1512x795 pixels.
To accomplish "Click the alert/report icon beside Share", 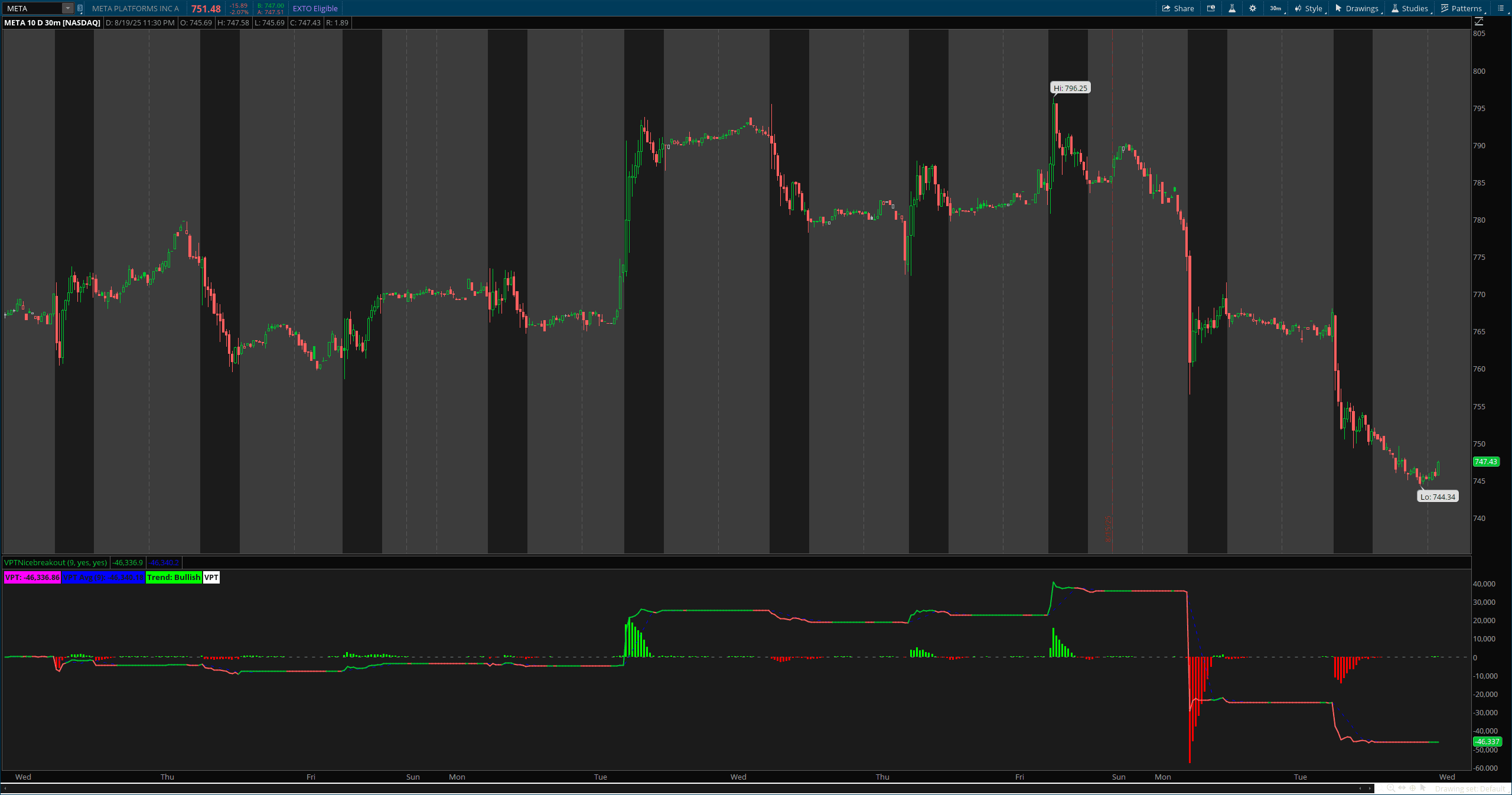I will click(1211, 8).
